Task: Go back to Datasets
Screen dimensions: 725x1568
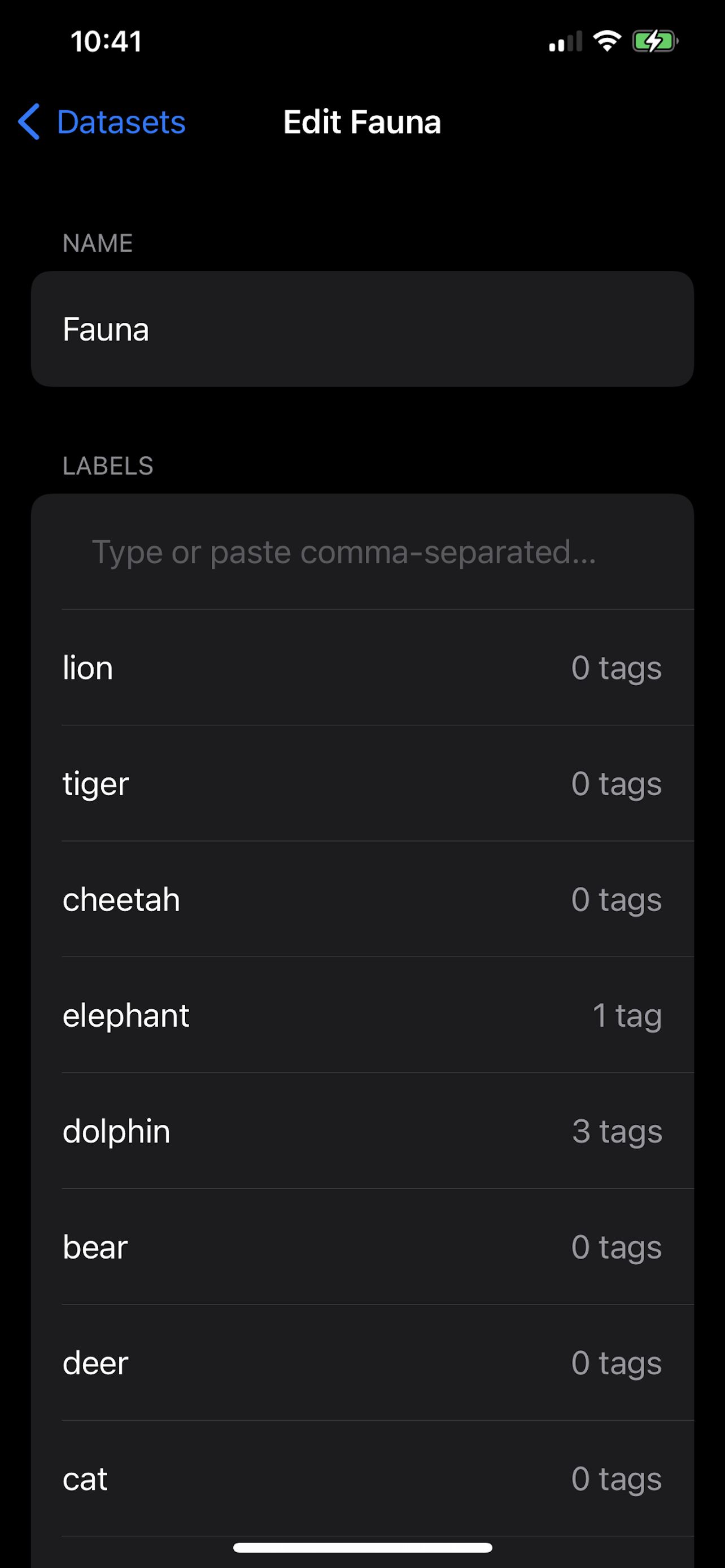Action: (102, 122)
